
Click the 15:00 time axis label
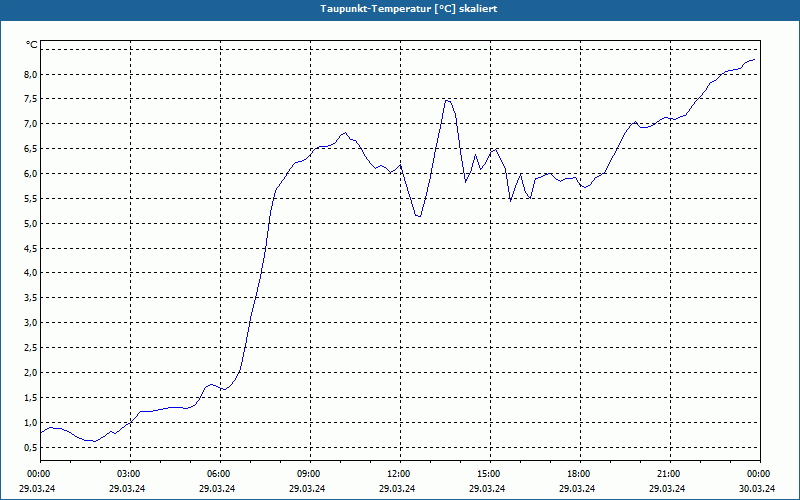pyautogui.click(x=490, y=474)
